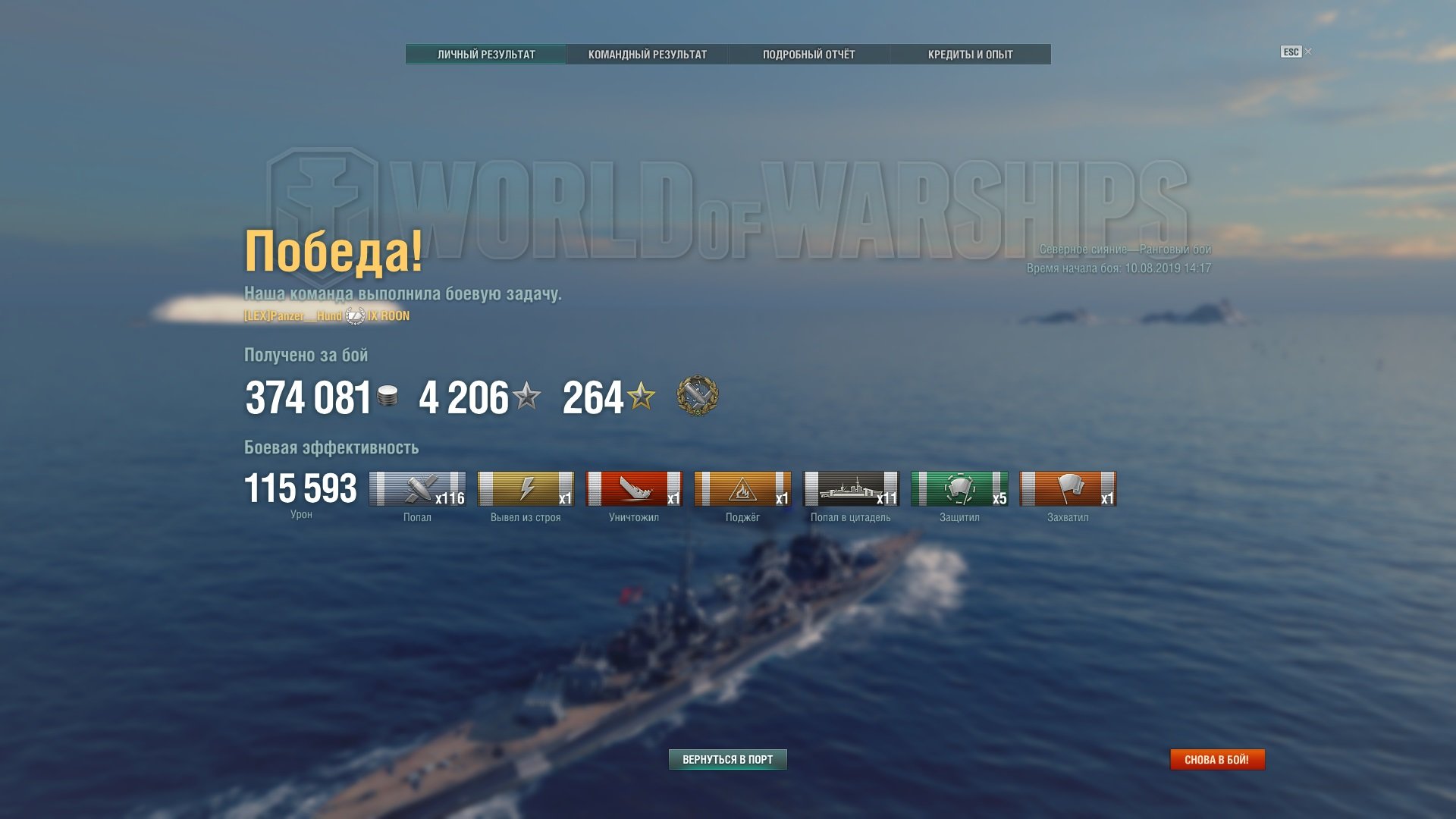Open the 'Командный результат' tab
The height and width of the screenshot is (819, 1456).
pyautogui.click(x=648, y=55)
